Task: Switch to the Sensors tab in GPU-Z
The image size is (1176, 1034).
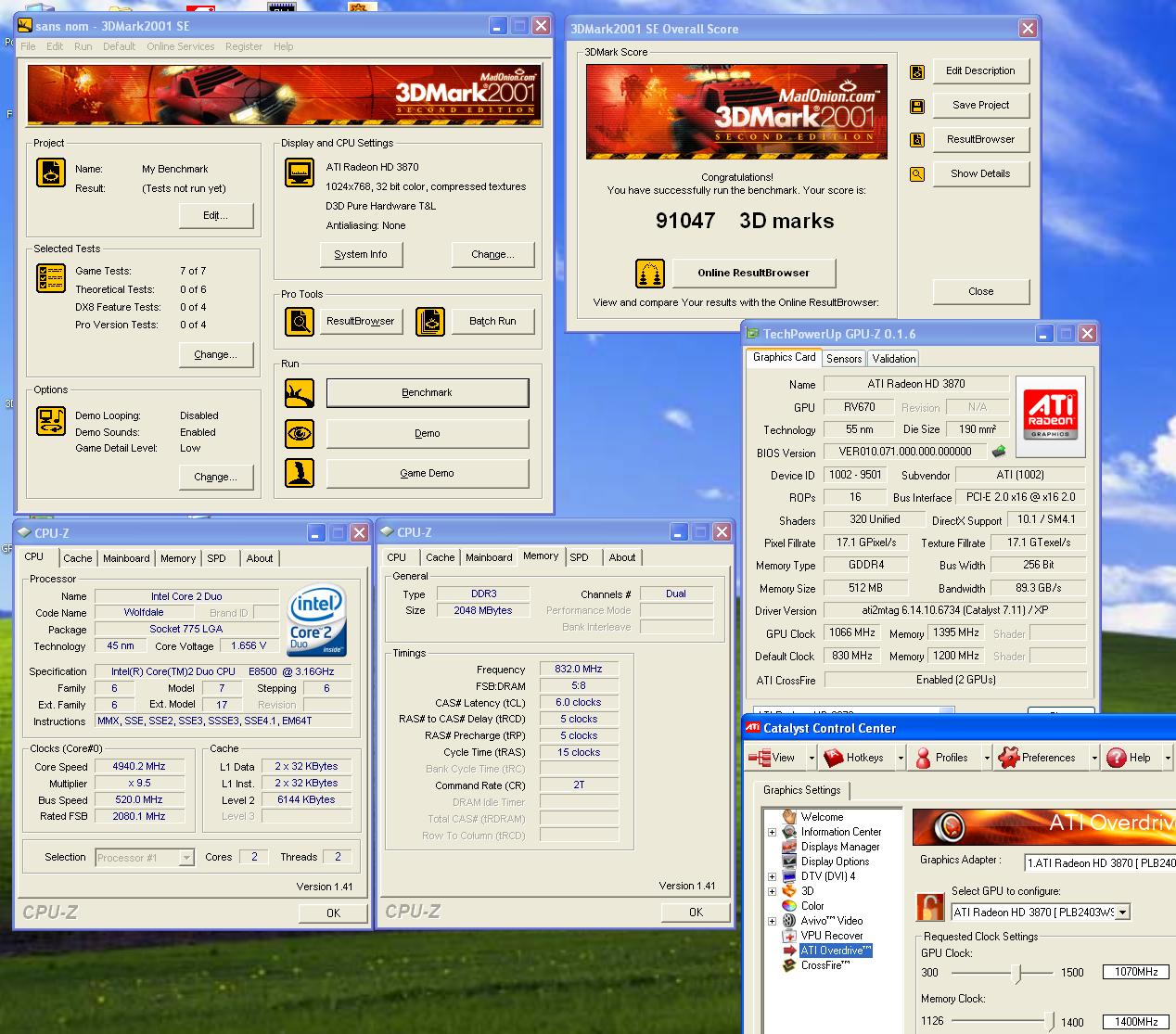Action: (x=844, y=359)
